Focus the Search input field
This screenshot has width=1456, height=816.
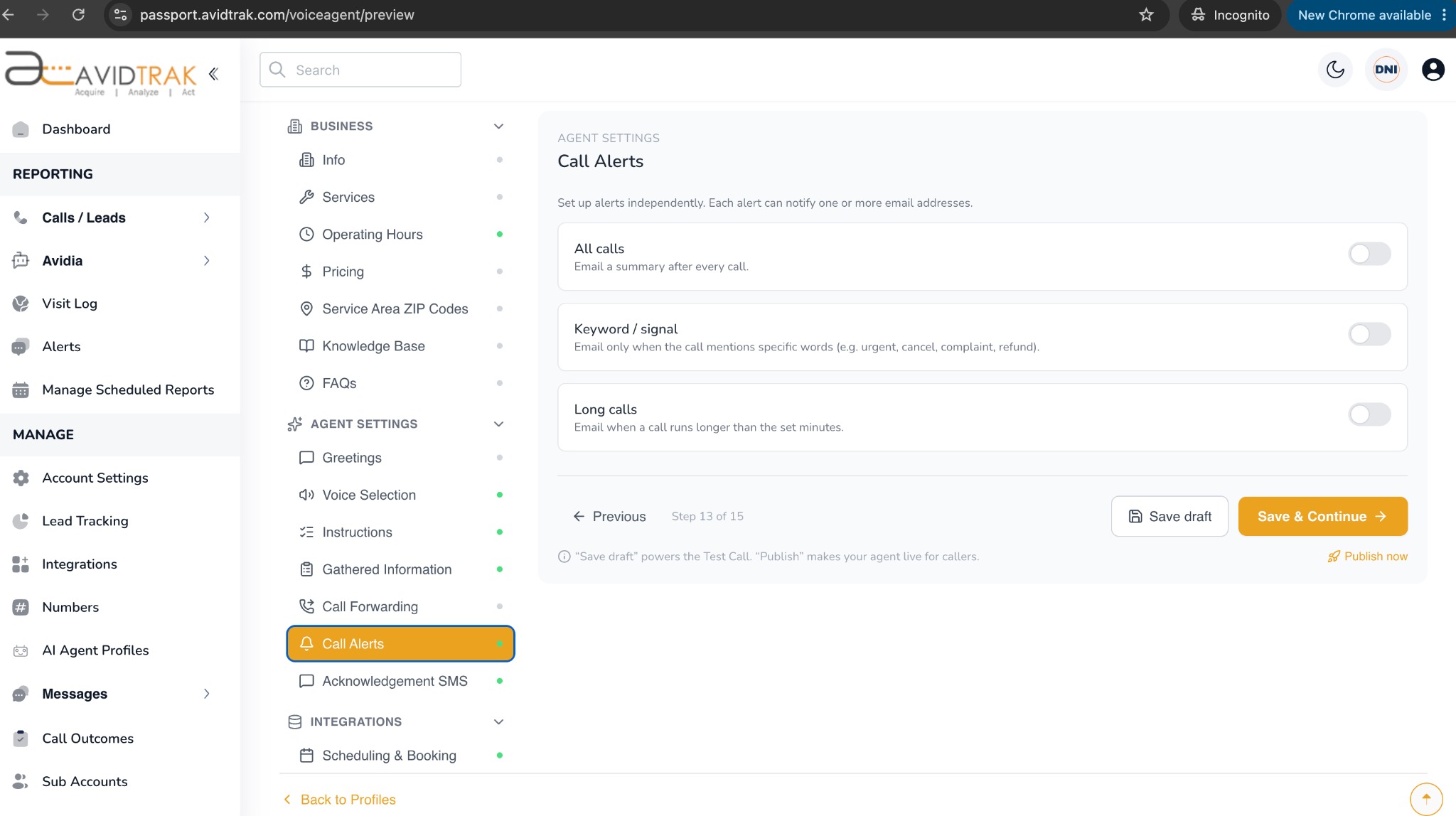[360, 70]
